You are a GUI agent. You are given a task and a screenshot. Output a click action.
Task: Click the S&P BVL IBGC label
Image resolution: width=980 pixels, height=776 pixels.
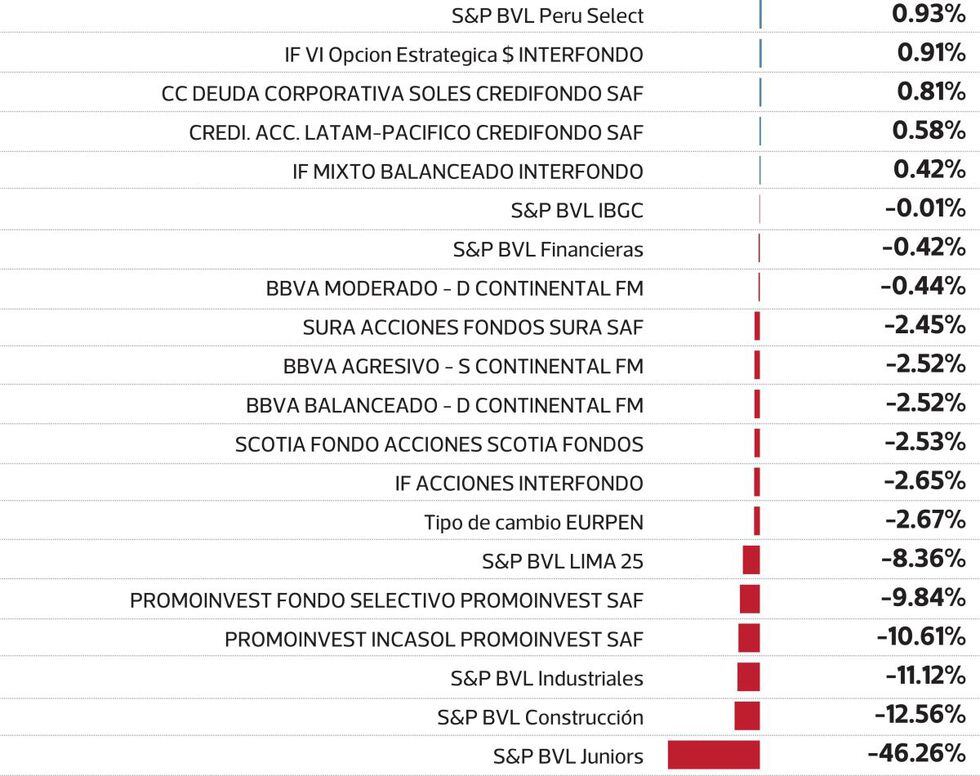tap(577, 211)
